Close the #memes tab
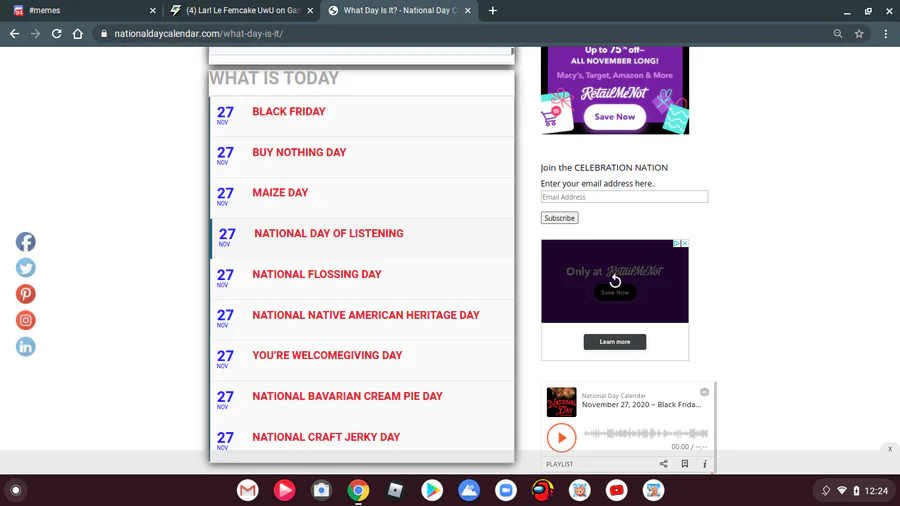The height and width of the screenshot is (506, 900). 153,10
